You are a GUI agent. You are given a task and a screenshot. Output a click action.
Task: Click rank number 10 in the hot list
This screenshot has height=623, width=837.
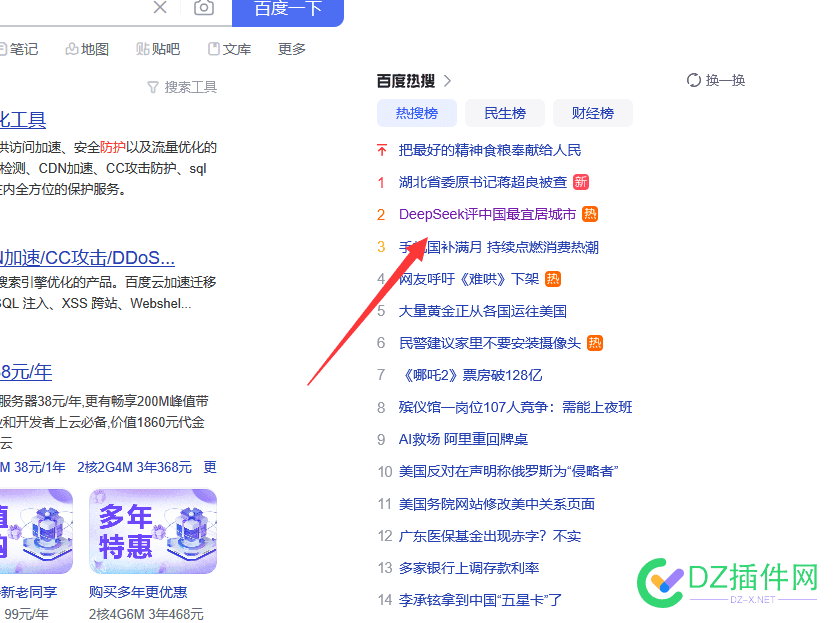coord(385,471)
